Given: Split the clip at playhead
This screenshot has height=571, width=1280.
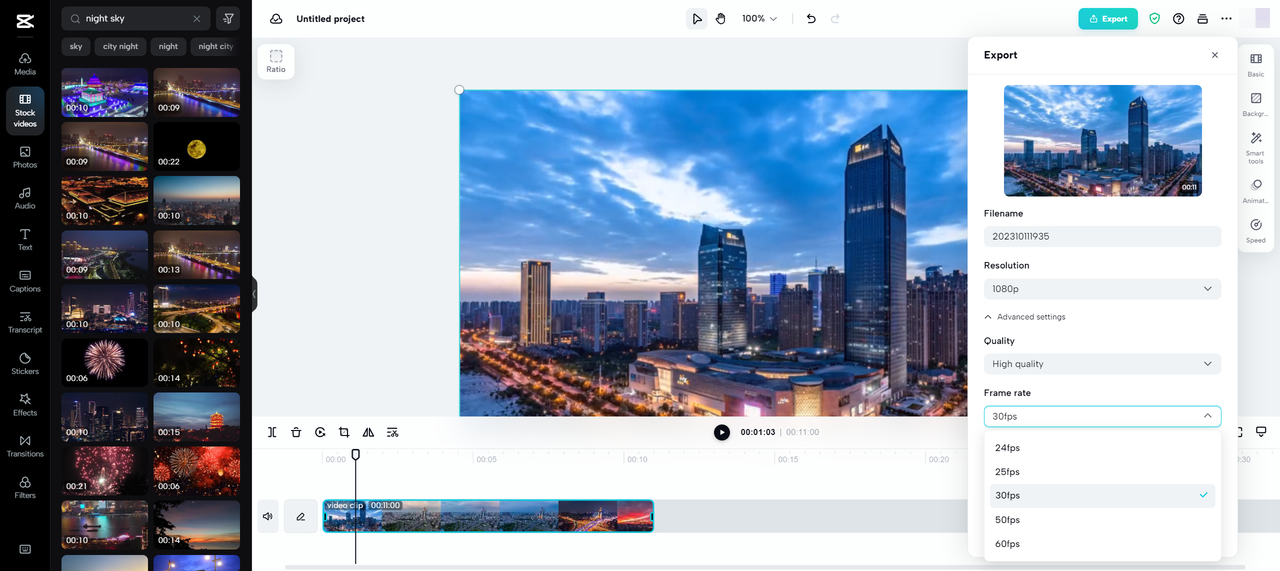Looking at the screenshot, I should pos(272,432).
